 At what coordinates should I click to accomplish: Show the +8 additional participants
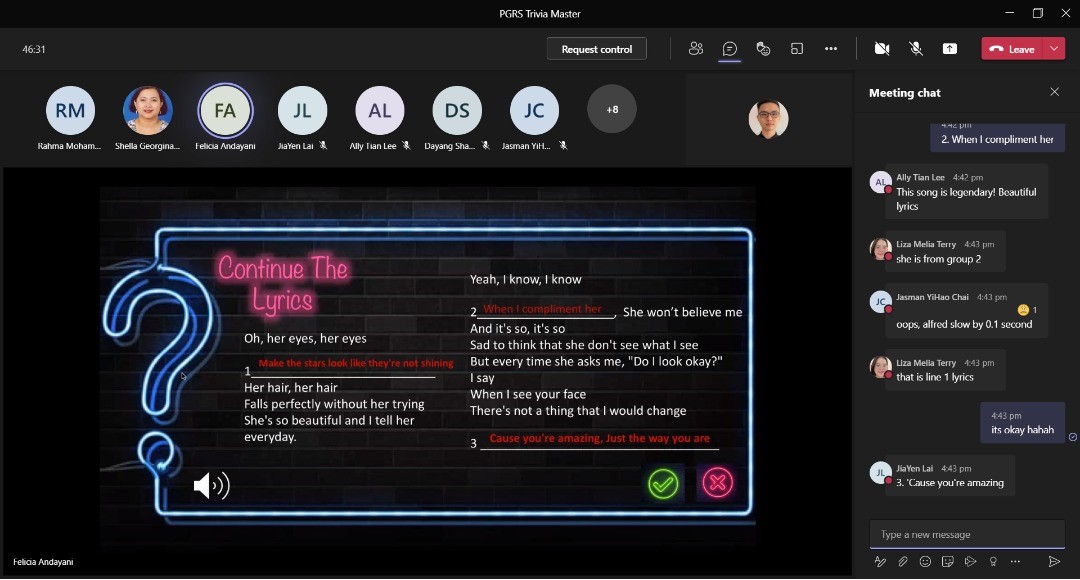click(x=612, y=109)
